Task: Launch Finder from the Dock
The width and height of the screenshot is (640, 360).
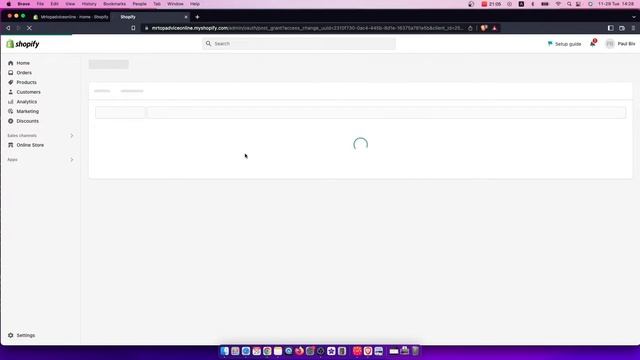Action: [224, 351]
